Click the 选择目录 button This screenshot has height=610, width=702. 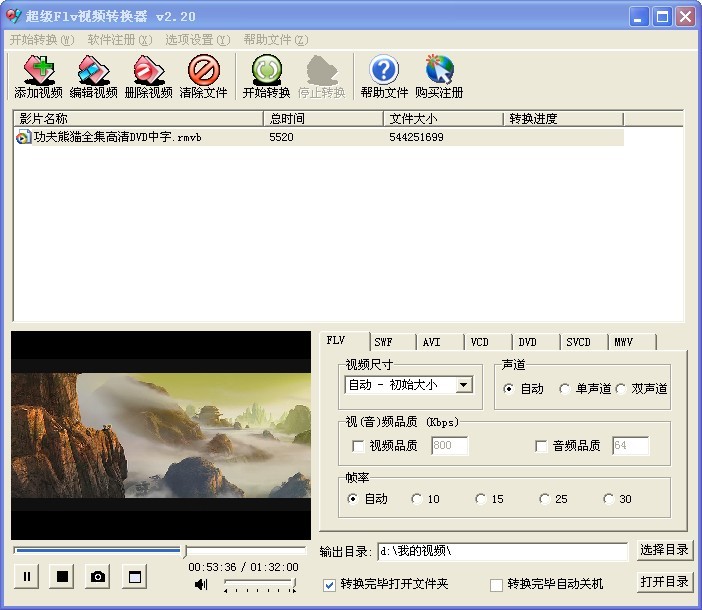click(664, 550)
